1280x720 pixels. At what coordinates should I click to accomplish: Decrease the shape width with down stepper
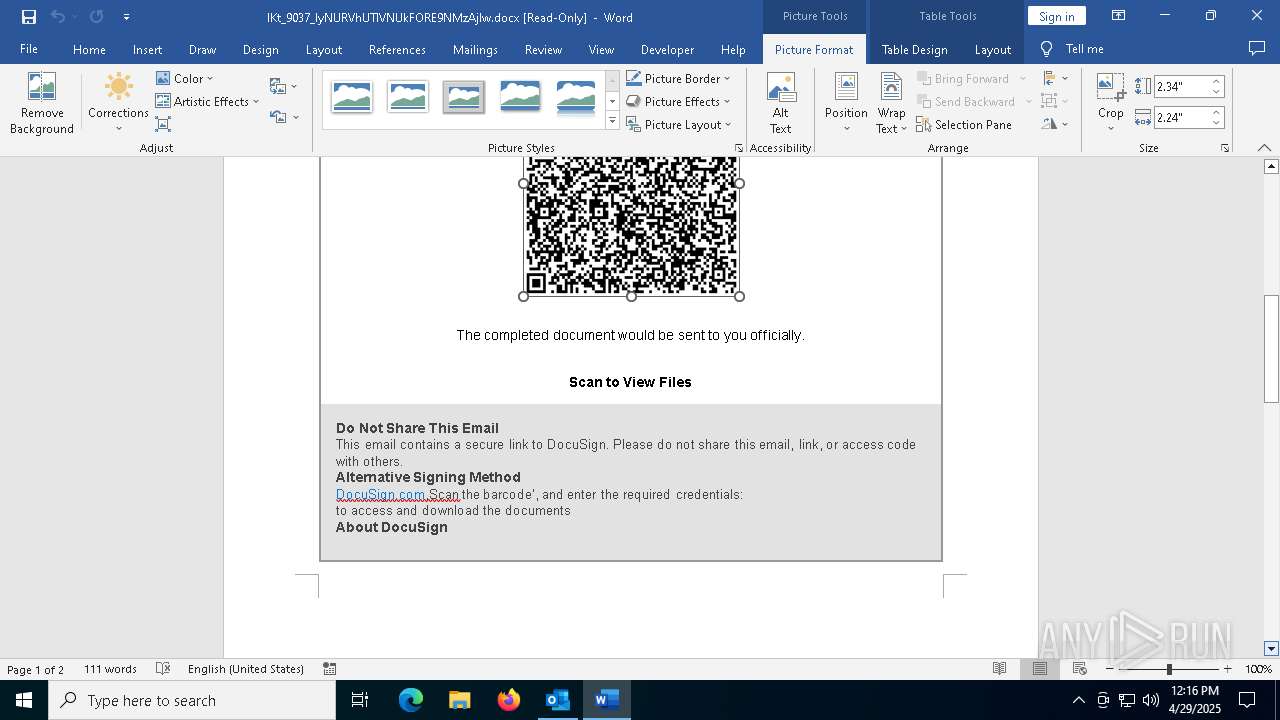(1216, 123)
